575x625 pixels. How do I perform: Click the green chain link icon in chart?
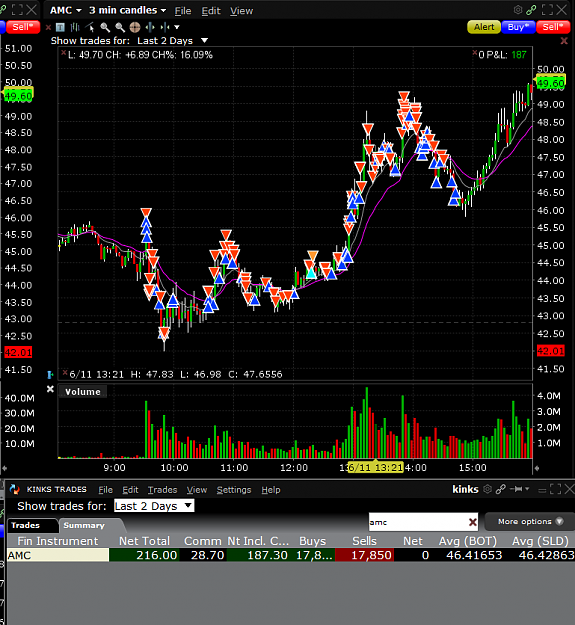531,10
